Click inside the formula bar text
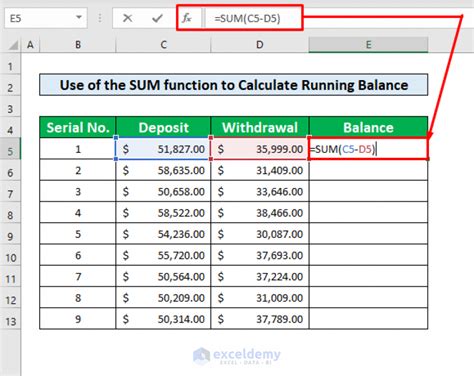 coord(247,18)
